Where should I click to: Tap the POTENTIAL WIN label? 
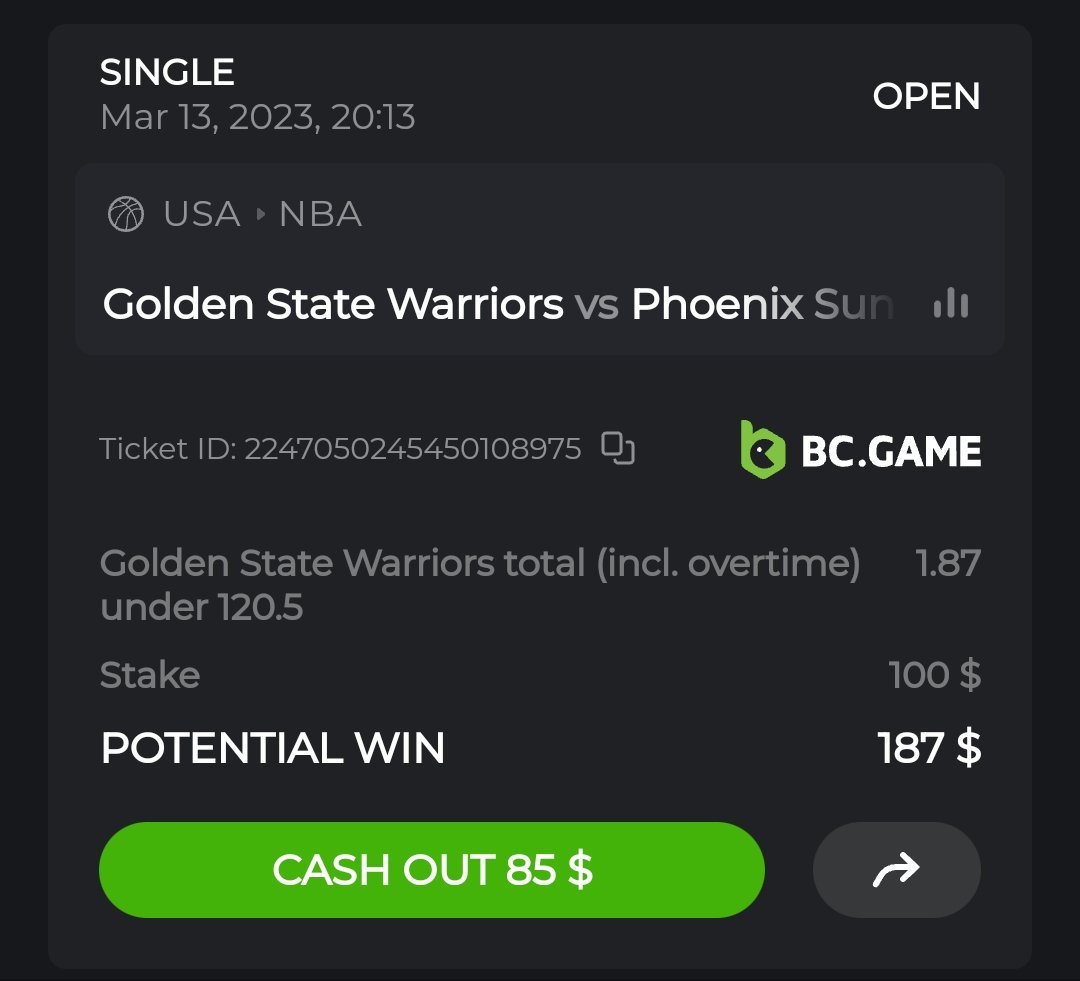click(273, 748)
